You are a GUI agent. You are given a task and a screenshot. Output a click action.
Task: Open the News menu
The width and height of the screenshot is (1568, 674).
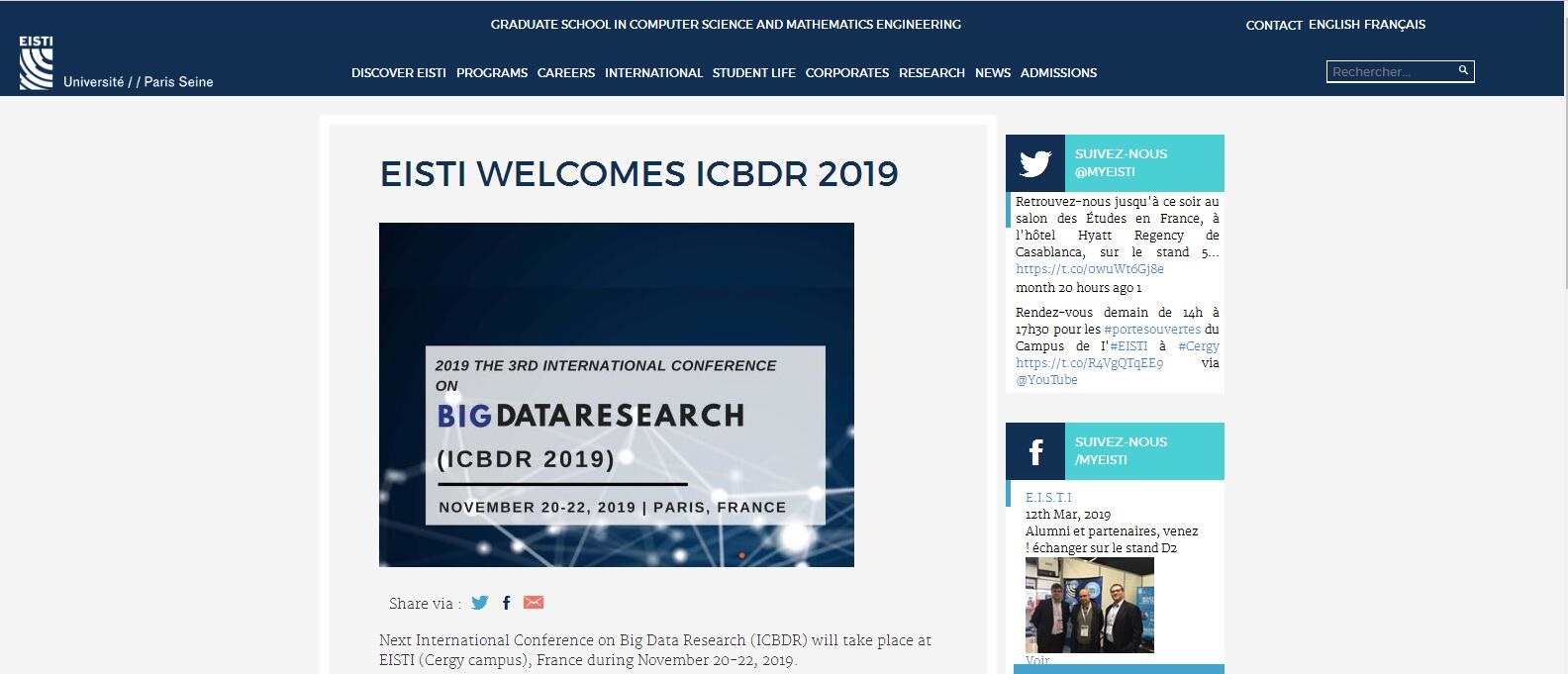(993, 73)
